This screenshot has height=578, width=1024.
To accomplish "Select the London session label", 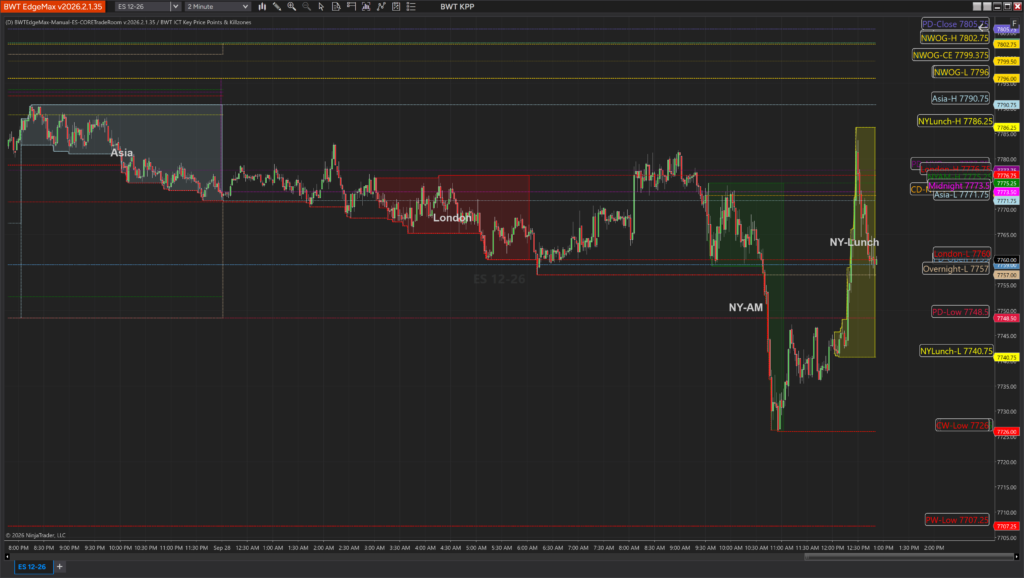I will pyautogui.click(x=451, y=217).
